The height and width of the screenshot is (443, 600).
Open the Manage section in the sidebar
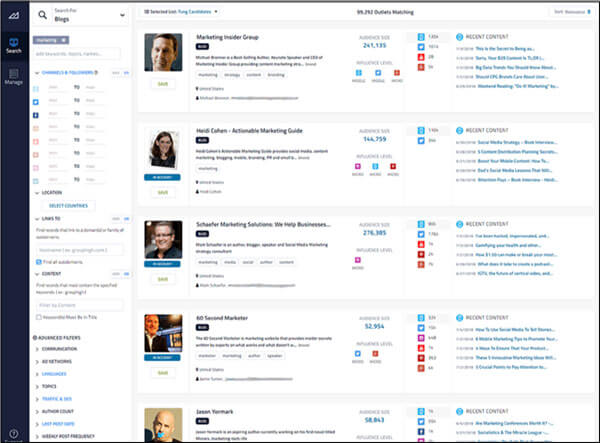[x=14, y=77]
